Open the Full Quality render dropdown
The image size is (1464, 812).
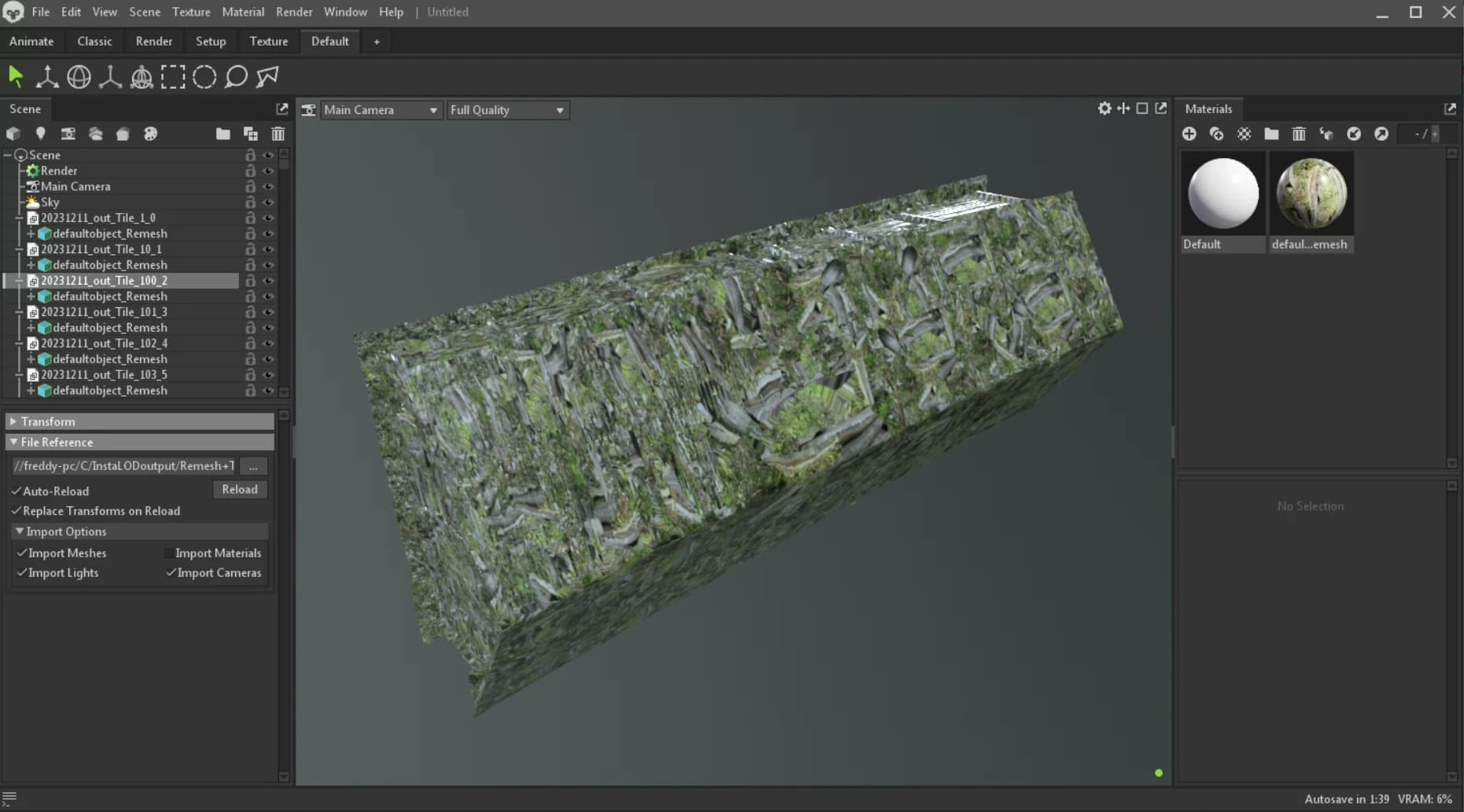pyautogui.click(x=507, y=110)
